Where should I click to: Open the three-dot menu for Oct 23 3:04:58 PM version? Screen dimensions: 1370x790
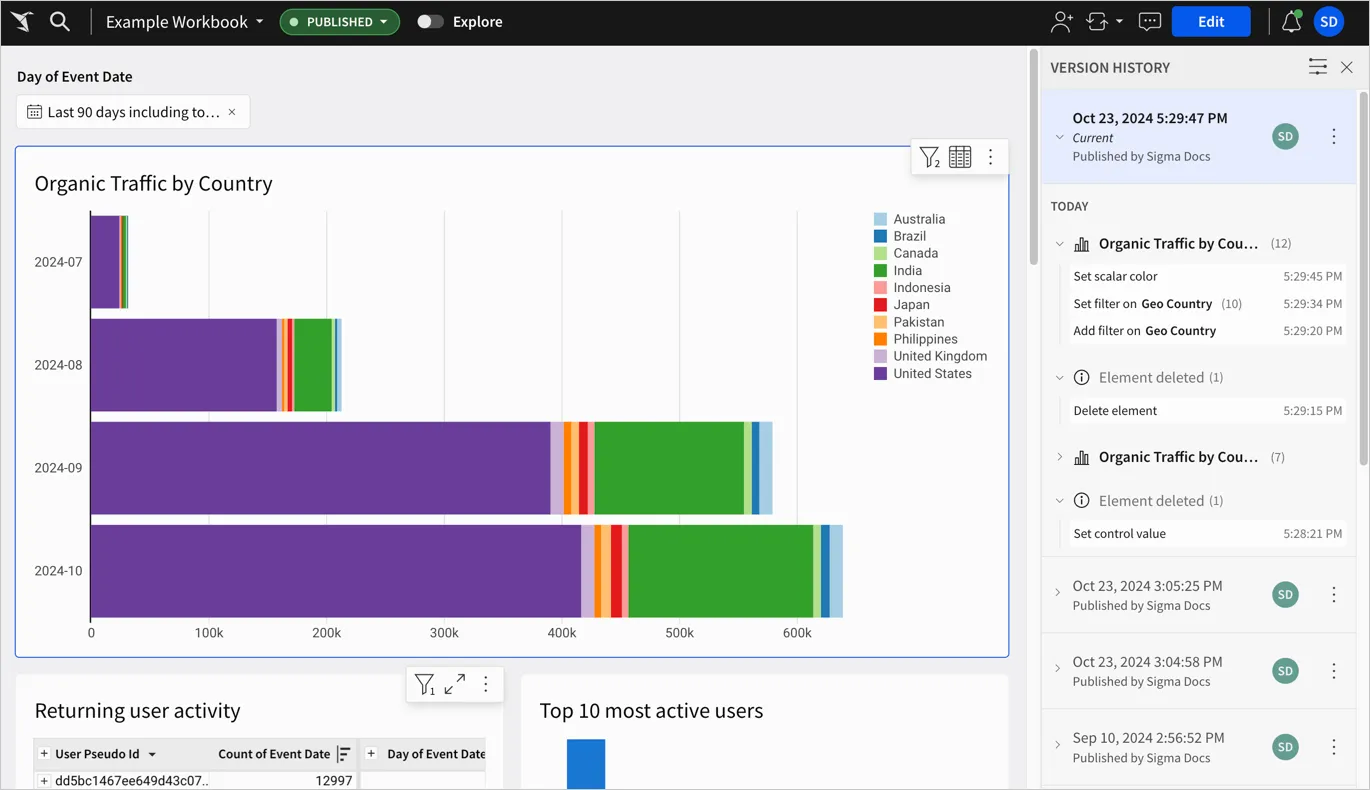coord(1334,671)
